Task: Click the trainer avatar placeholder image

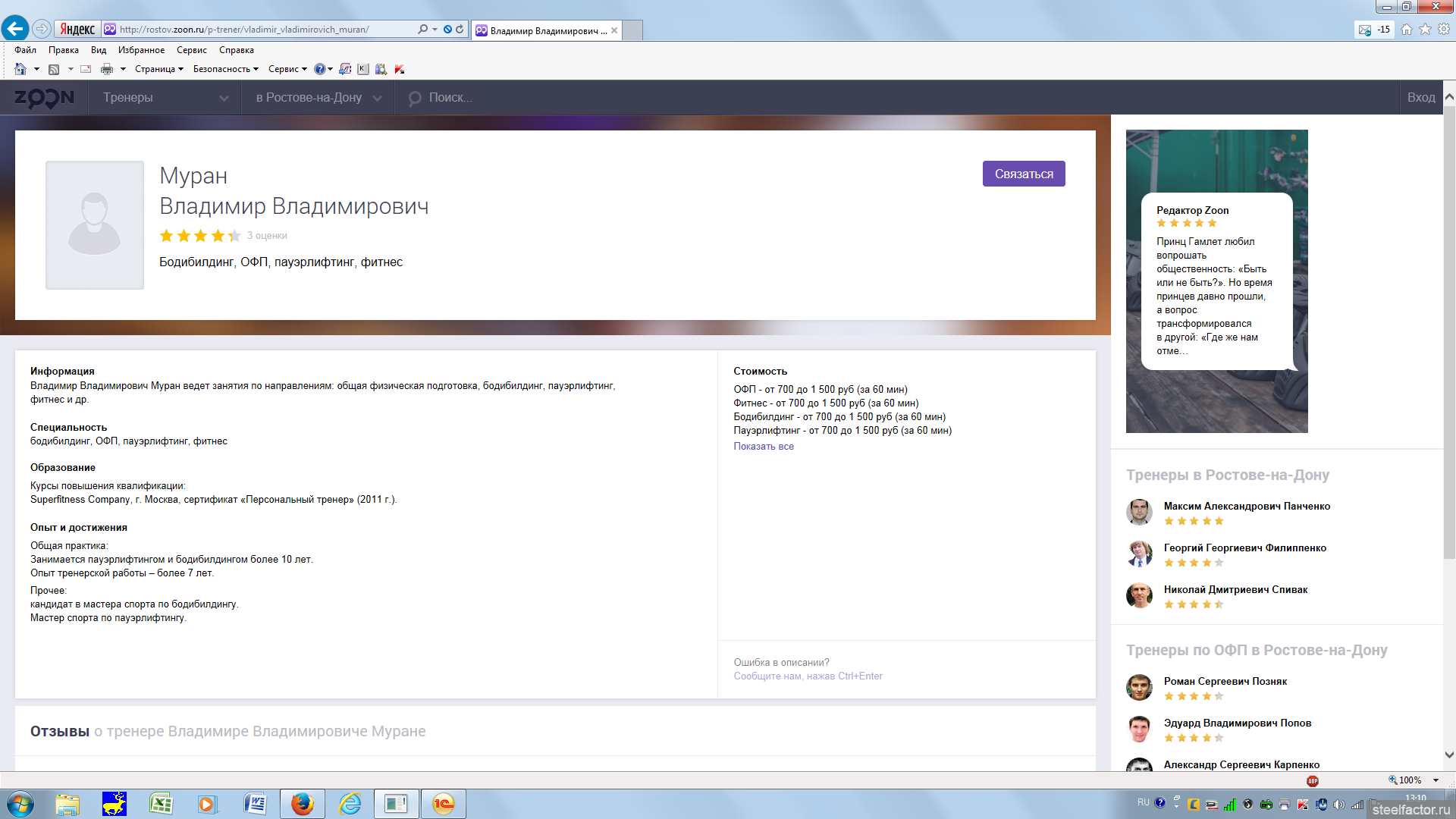Action: (95, 225)
